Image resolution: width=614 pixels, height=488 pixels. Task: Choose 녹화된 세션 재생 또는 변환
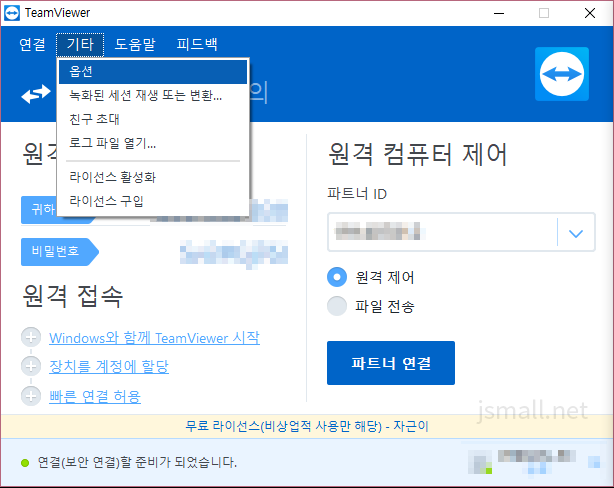(153, 95)
